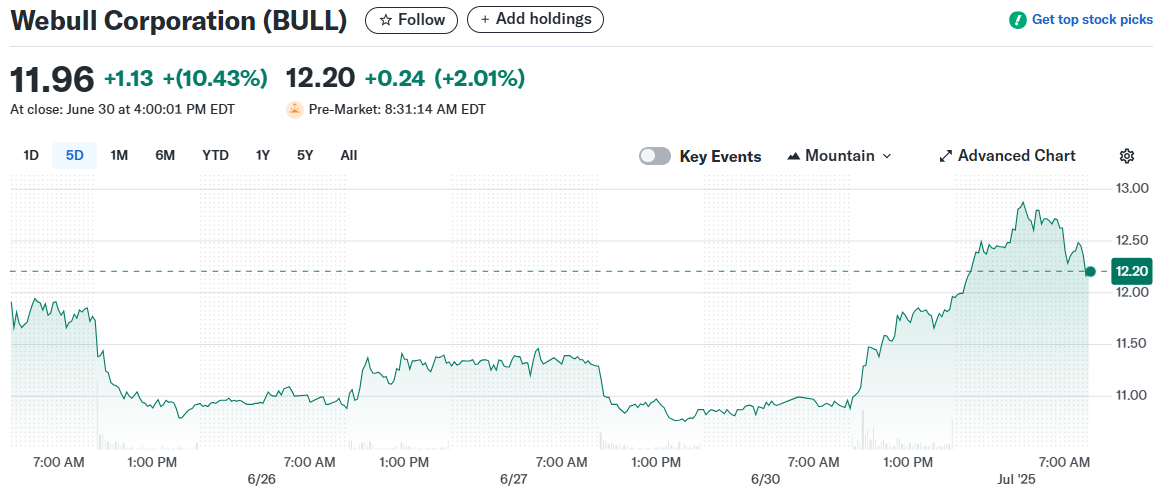Click the 12.20 price label on axis

[1132, 272]
